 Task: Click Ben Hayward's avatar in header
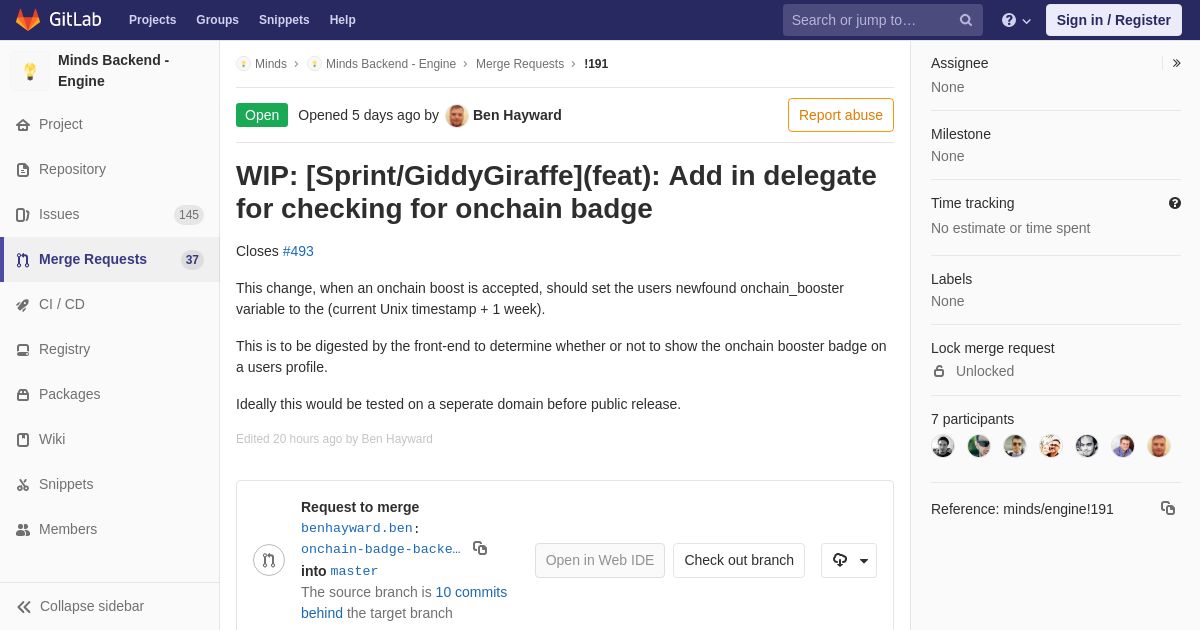click(457, 115)
